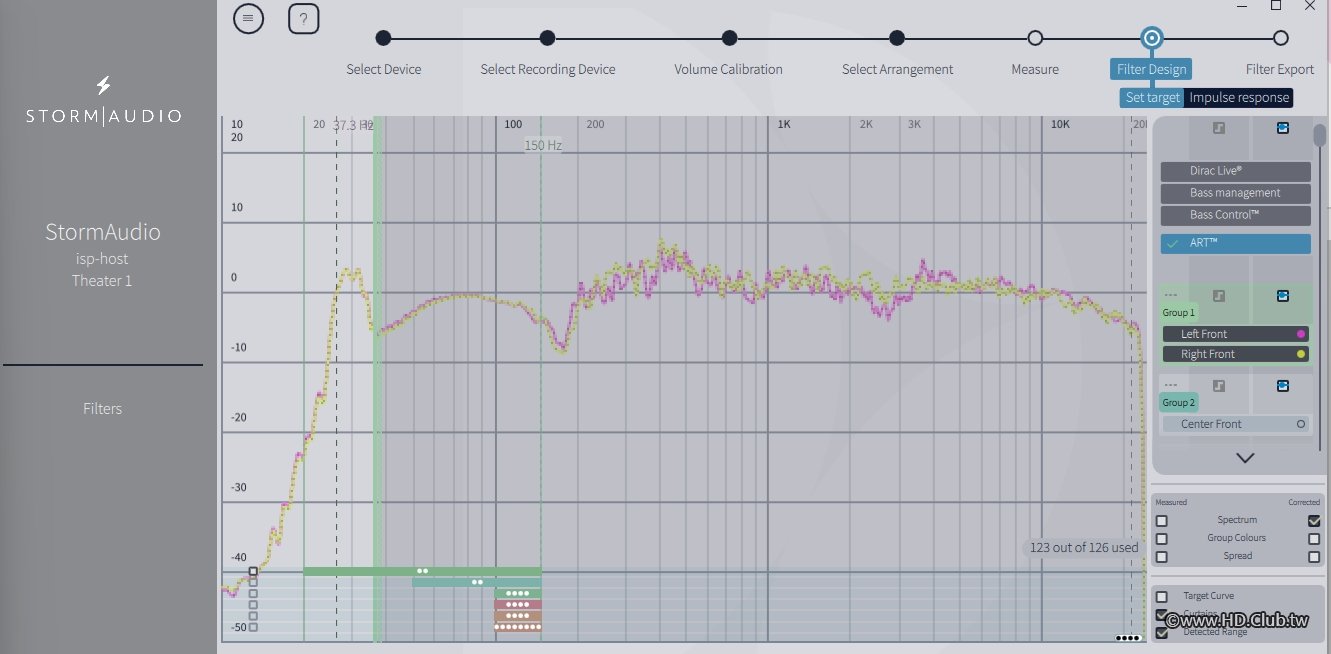Toggle the top ART range row checkbox
This screenshot has height=654, width=1331.
(x=253, y=572)
